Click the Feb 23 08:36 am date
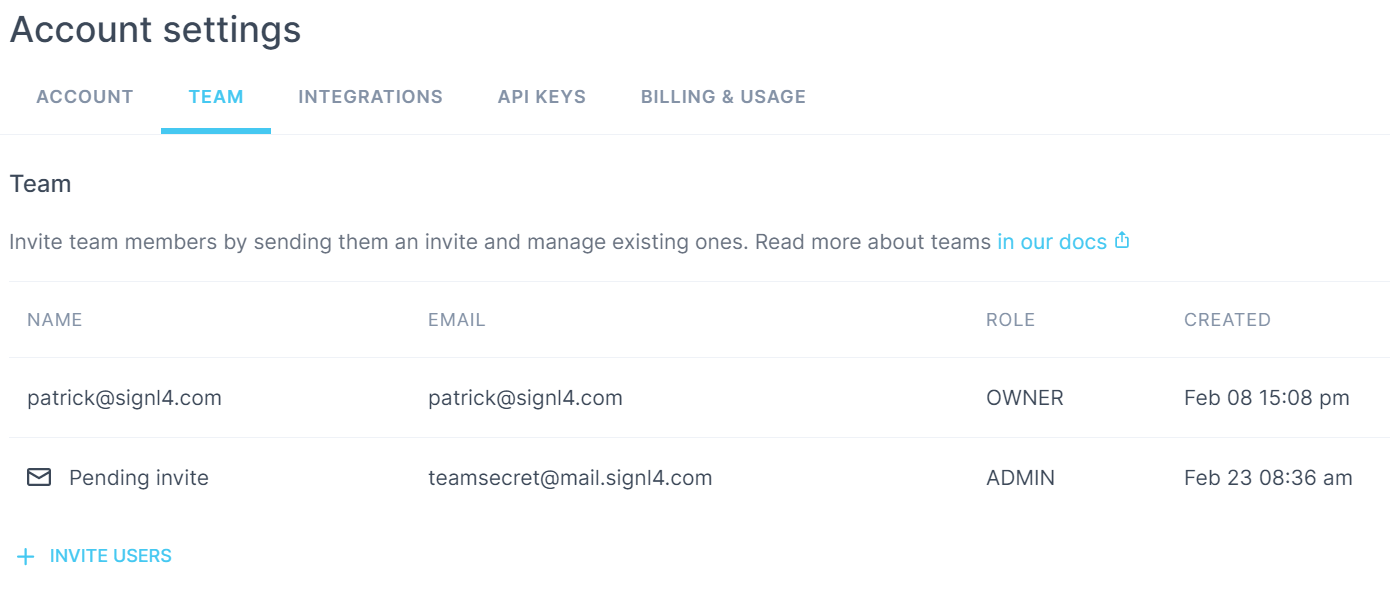Image resolution: width=1390 pixels, height=595 pixels. pyautogui.click(x=1268, y=478)
